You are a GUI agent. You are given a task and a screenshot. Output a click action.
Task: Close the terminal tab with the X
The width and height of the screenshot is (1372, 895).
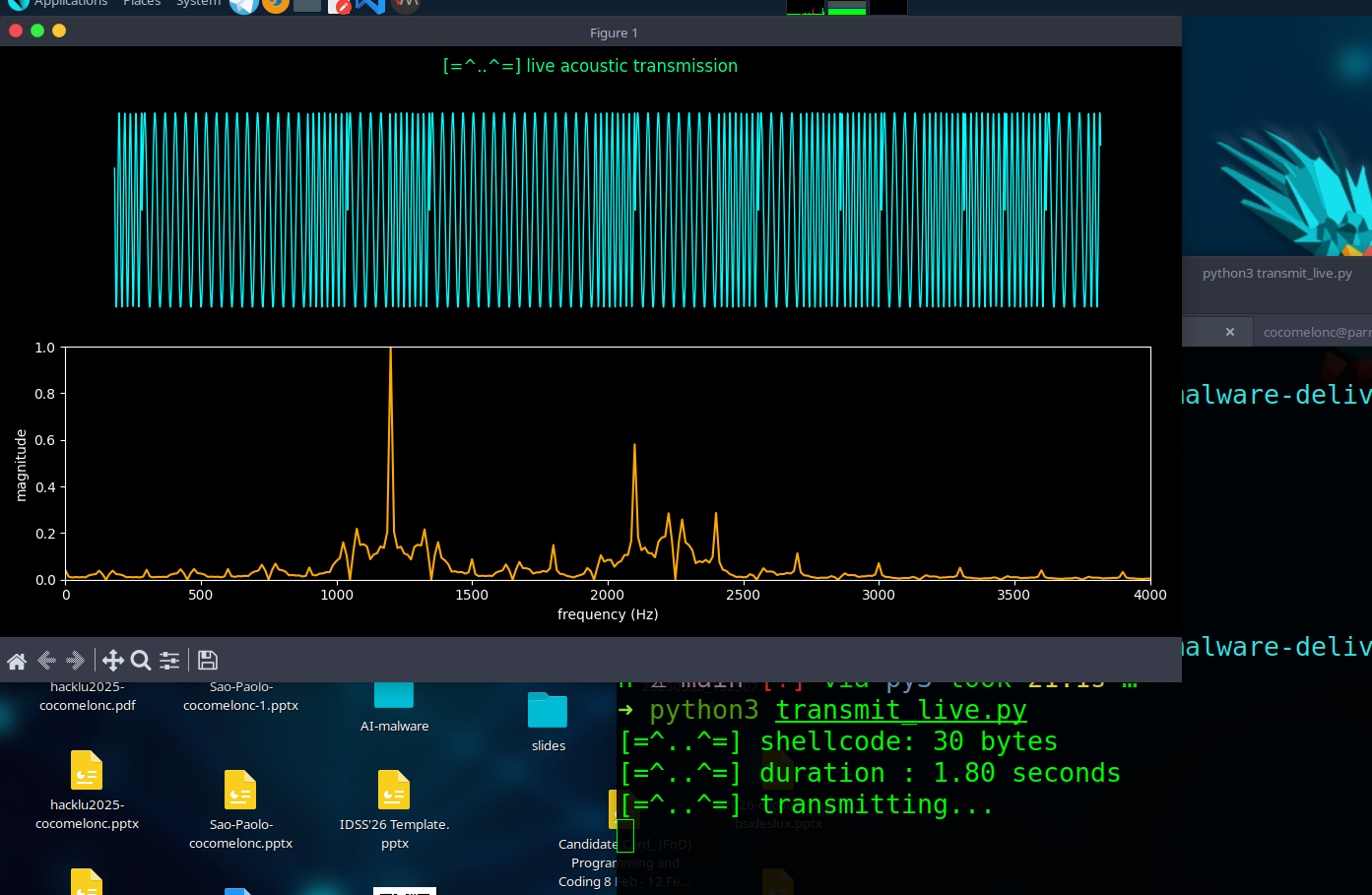point(1230,332)
